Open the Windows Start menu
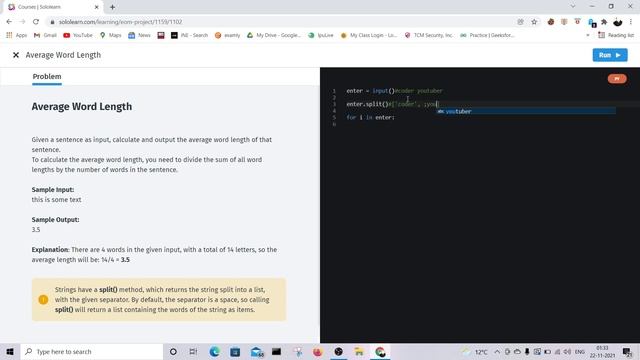The width and height of the screenshot is (640, 360). coord(10,351)
